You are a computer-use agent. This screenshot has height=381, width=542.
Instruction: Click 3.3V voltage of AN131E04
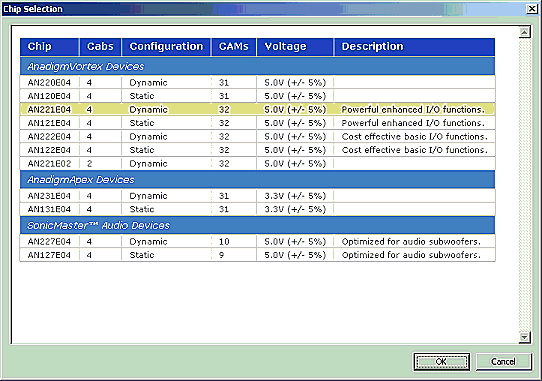click(x=295, y=209)
